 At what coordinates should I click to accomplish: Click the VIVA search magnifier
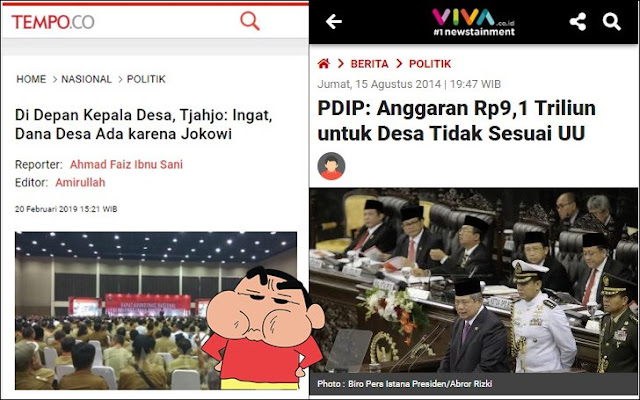(x=611, y=22)
